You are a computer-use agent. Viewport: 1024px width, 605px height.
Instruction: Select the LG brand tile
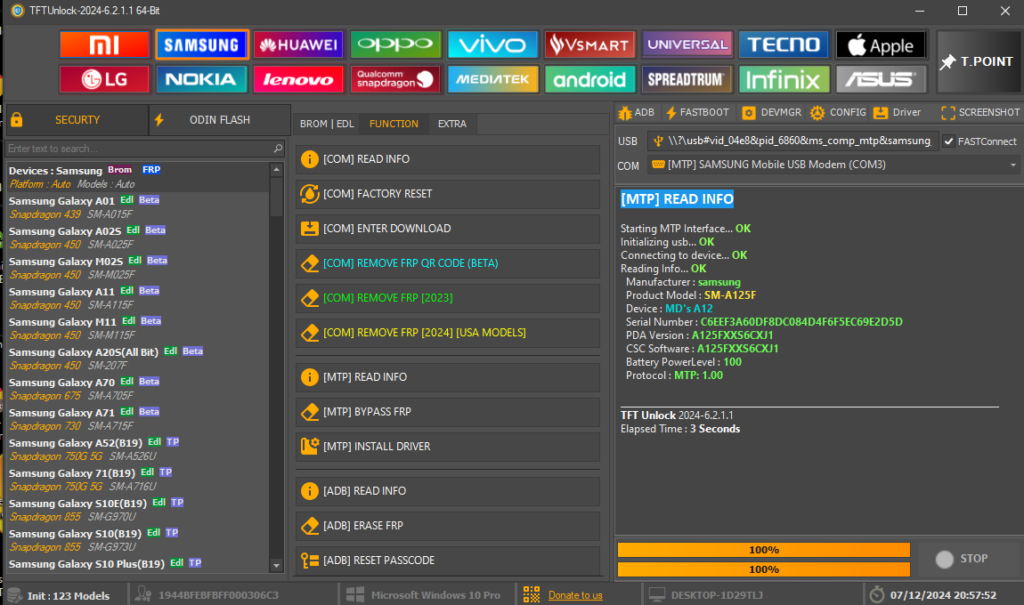(x=104, y=79)
